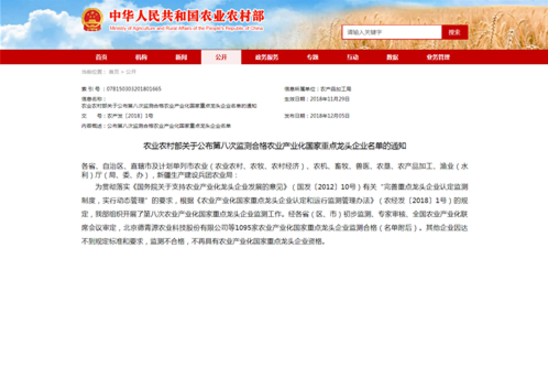The image size is (548, 366).
Task: Open the 新闻 navigation tab
Action: [181, 57]
